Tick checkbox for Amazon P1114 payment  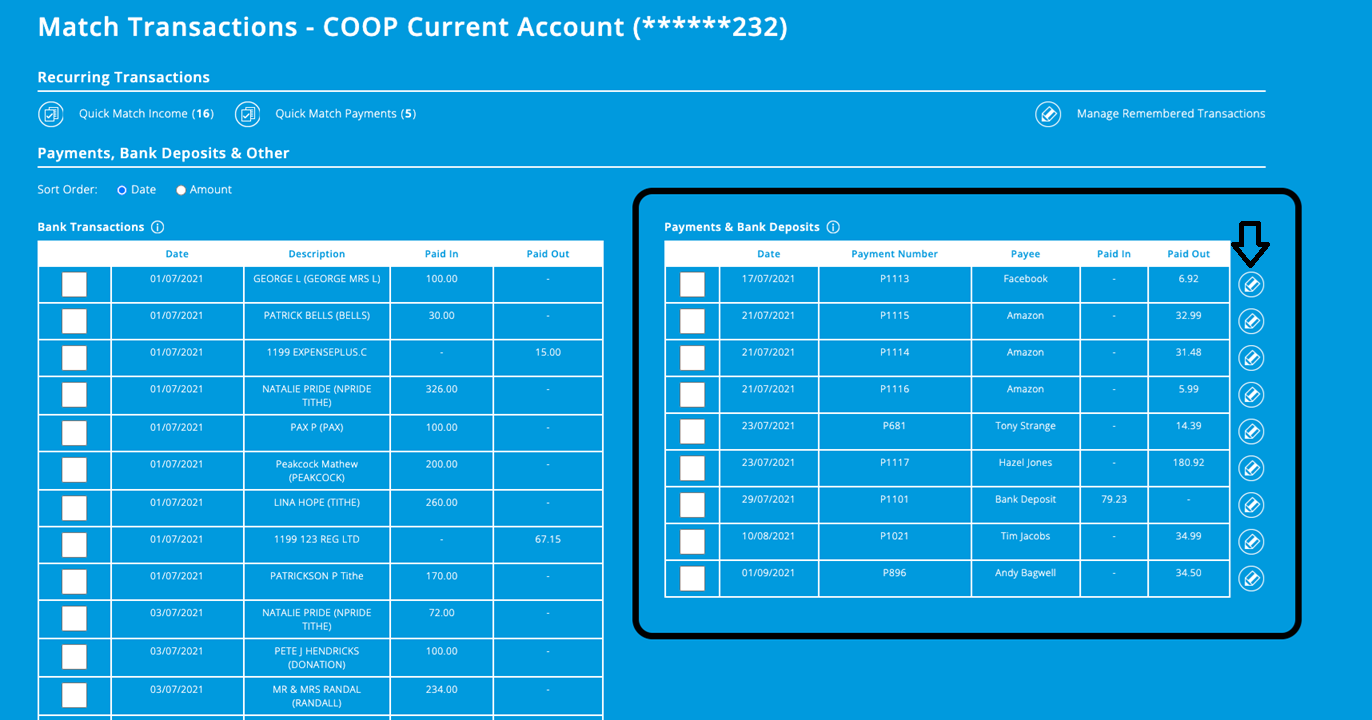coord(692,358)
